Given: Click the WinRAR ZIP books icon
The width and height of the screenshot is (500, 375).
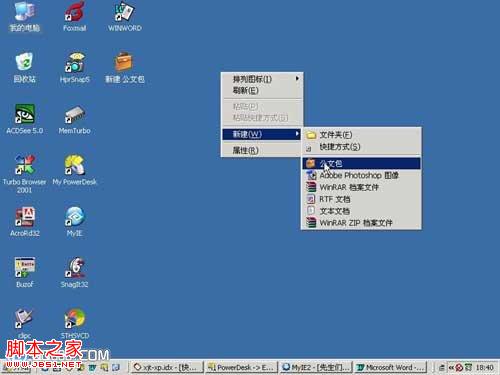Looking at the screenshot, I should [311, 223].
